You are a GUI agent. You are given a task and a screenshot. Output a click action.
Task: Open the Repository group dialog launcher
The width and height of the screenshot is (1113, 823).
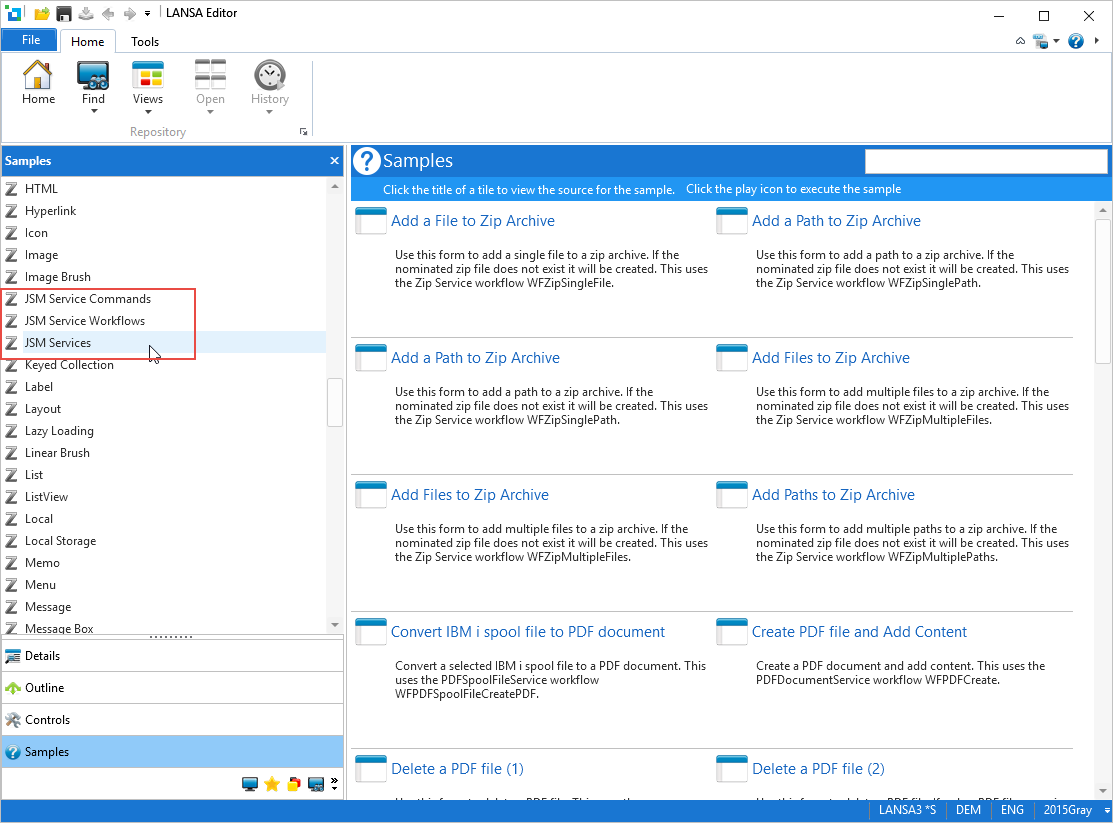pyautogui.click(x=303, y=132)
